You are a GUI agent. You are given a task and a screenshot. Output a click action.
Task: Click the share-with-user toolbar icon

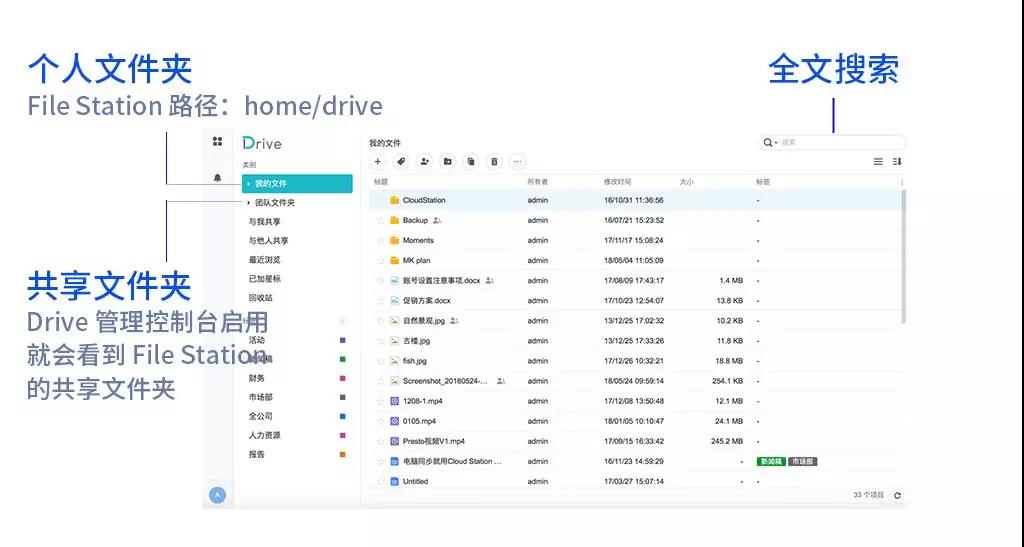point(424,161)
